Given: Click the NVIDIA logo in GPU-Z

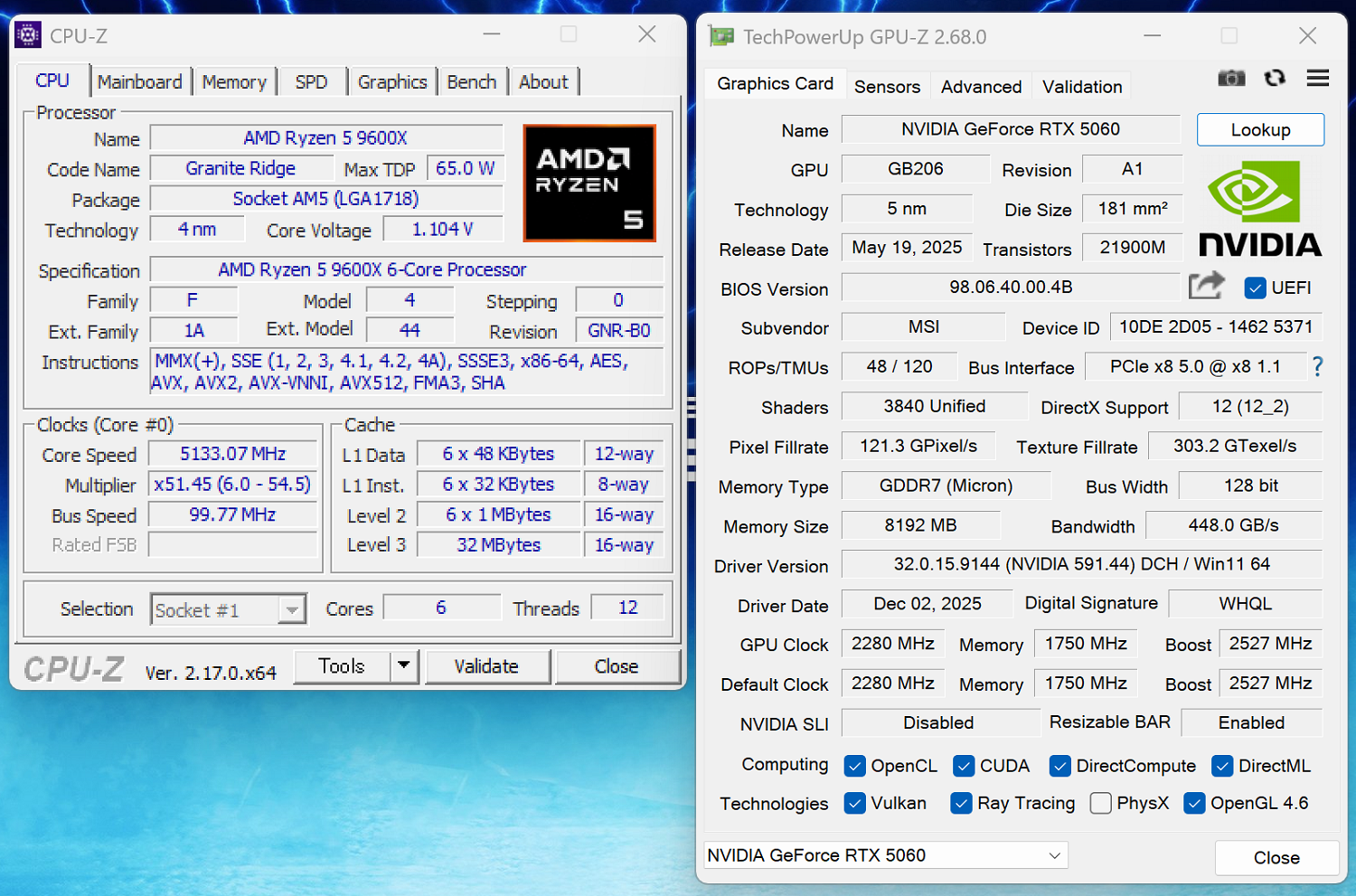Looking at the screenshot, I should point(1259,210).
